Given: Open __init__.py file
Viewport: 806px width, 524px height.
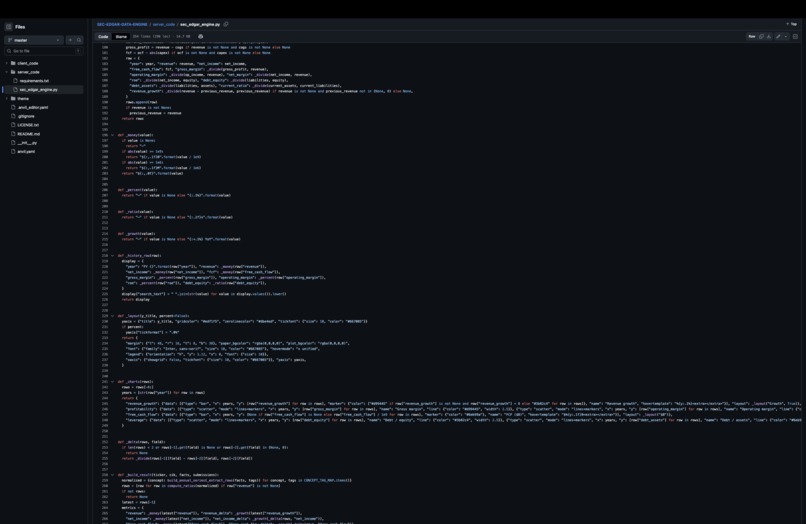Looking at the screenshot, I should pyautogui.click(x=27, y=142).
